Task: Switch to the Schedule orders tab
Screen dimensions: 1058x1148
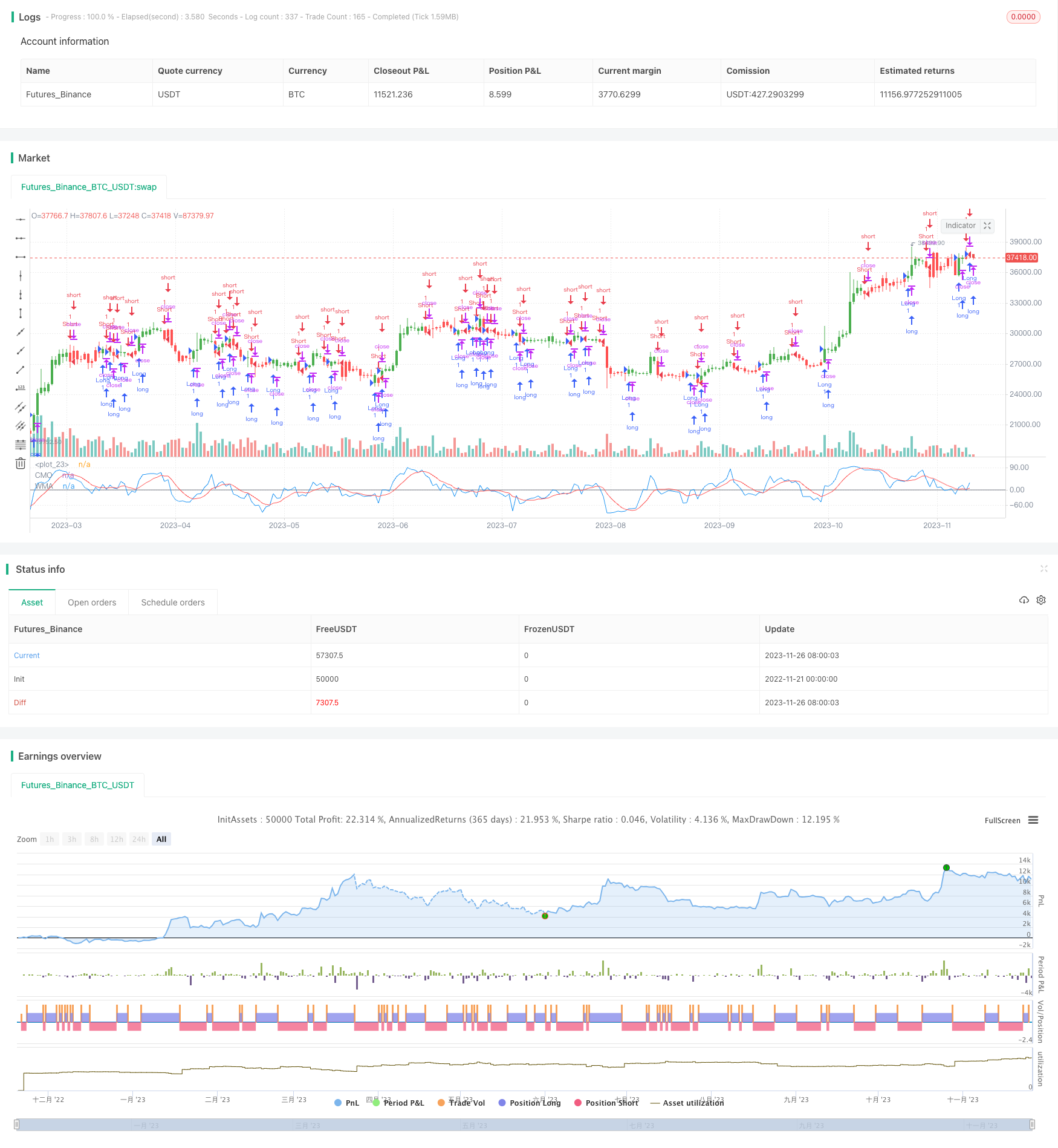Action: click(173, 602)
